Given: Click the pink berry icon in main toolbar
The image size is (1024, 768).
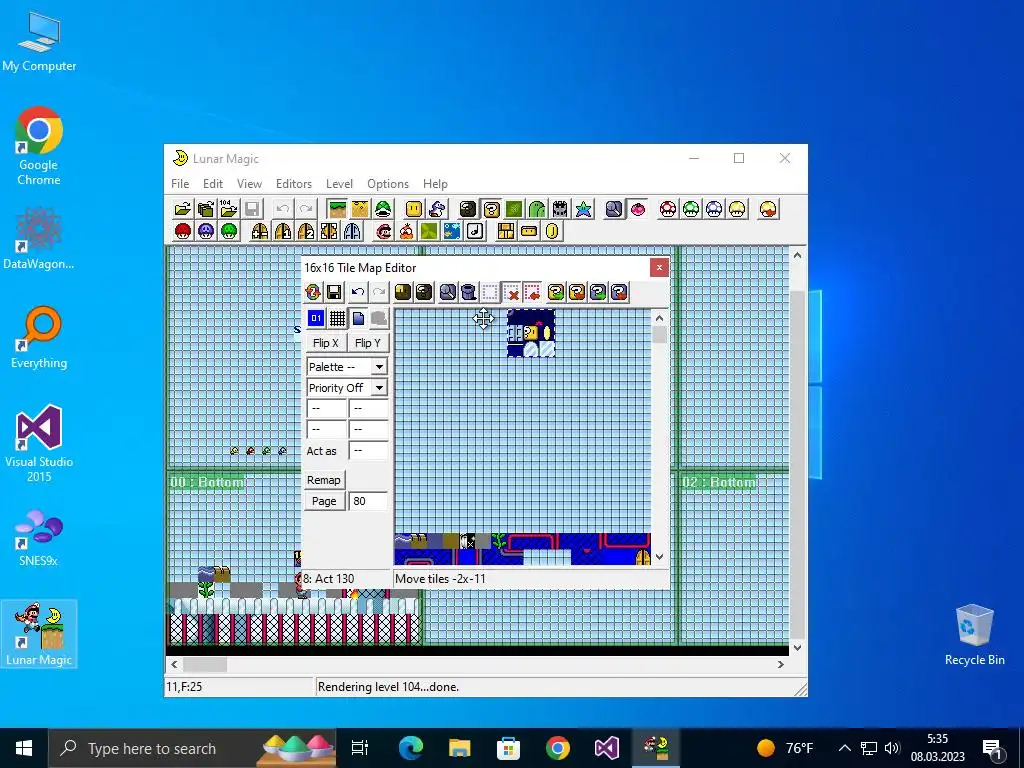Looking at the screenshot, I should (x=637, y=209).
